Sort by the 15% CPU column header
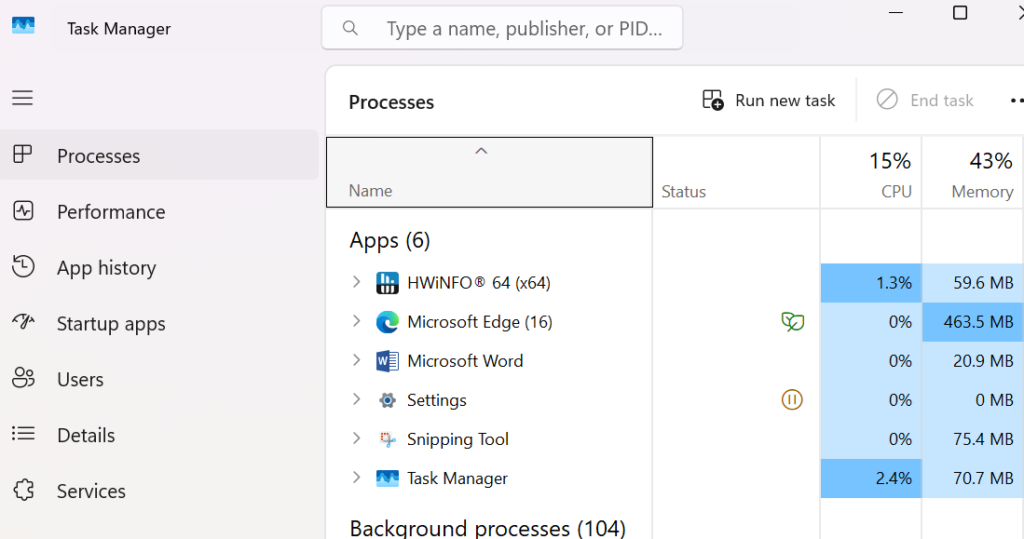 click(871, 172)
